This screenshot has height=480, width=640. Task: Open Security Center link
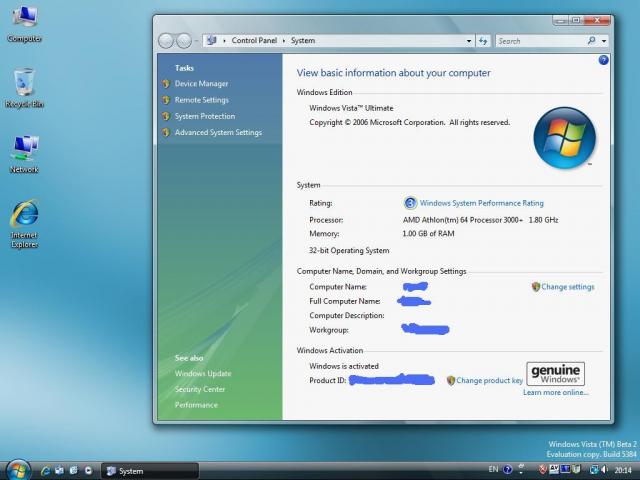[x=200, y=389]
